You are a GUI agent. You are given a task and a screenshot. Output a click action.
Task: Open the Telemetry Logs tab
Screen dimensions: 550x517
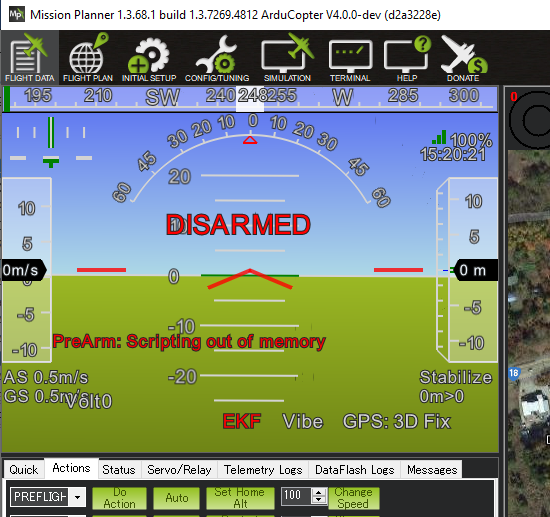click(x=263, y=469)
